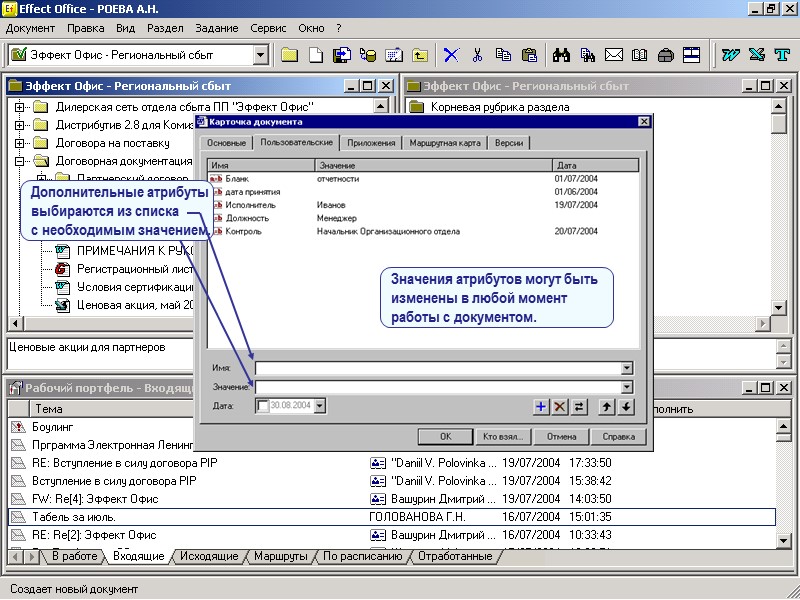This screenshot has width=800, height=600.
Task: Switch to the Основные tab
Action: (x=227, y=143)
